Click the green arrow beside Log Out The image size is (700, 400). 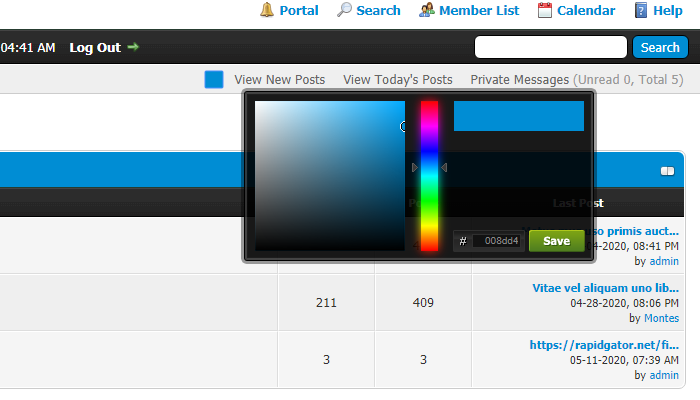coord(133,47)
